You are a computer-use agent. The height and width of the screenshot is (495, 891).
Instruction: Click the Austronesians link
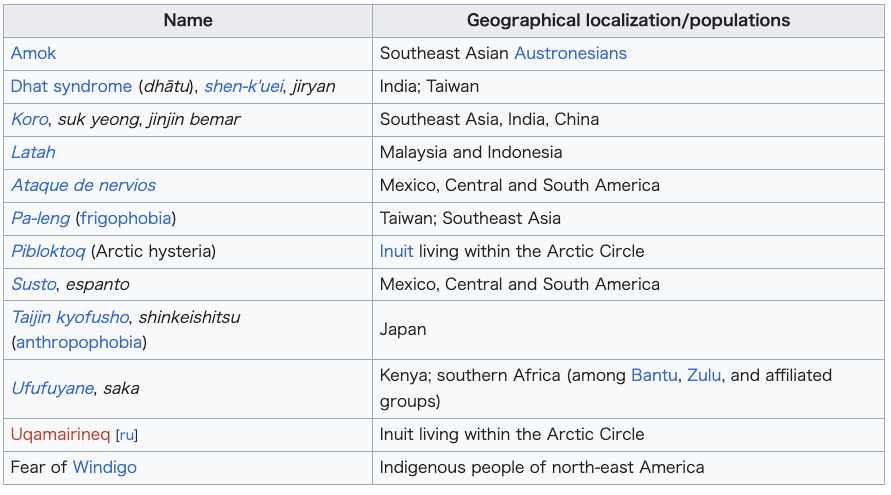click(570, 53)
